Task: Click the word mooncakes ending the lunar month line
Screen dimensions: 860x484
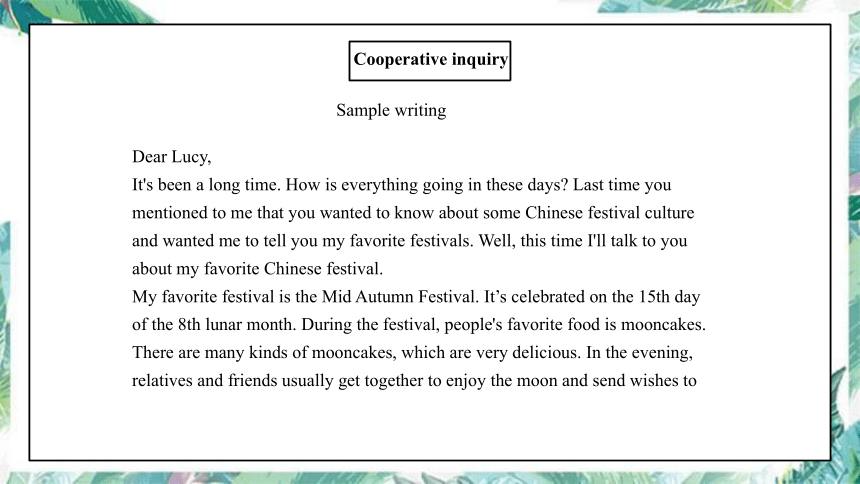Action: (663, 325)
